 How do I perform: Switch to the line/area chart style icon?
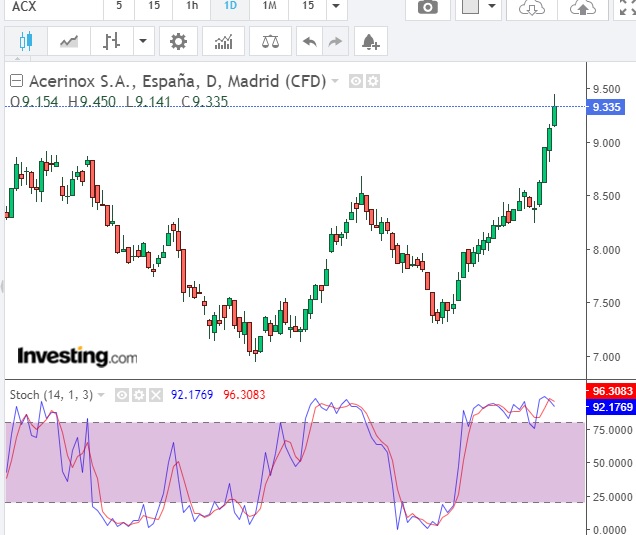coord(69,41)
